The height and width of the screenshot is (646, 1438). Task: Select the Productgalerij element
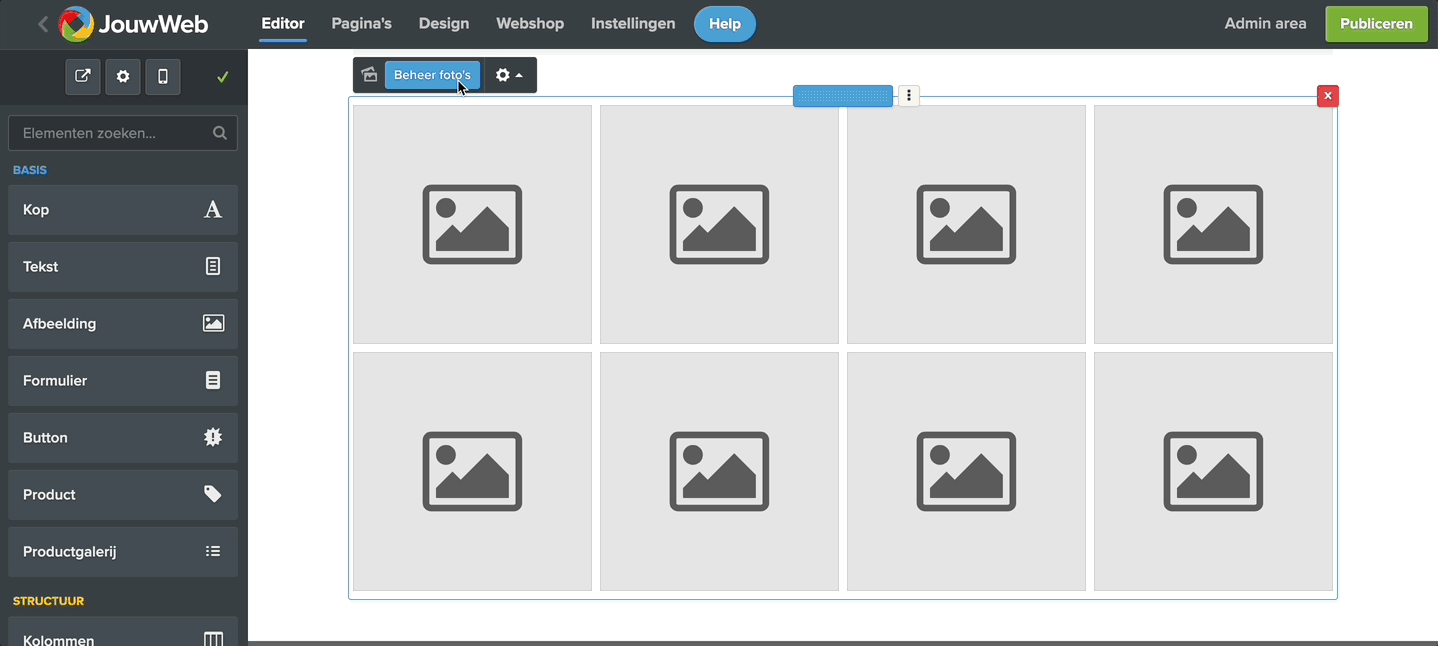pos(123,552)
